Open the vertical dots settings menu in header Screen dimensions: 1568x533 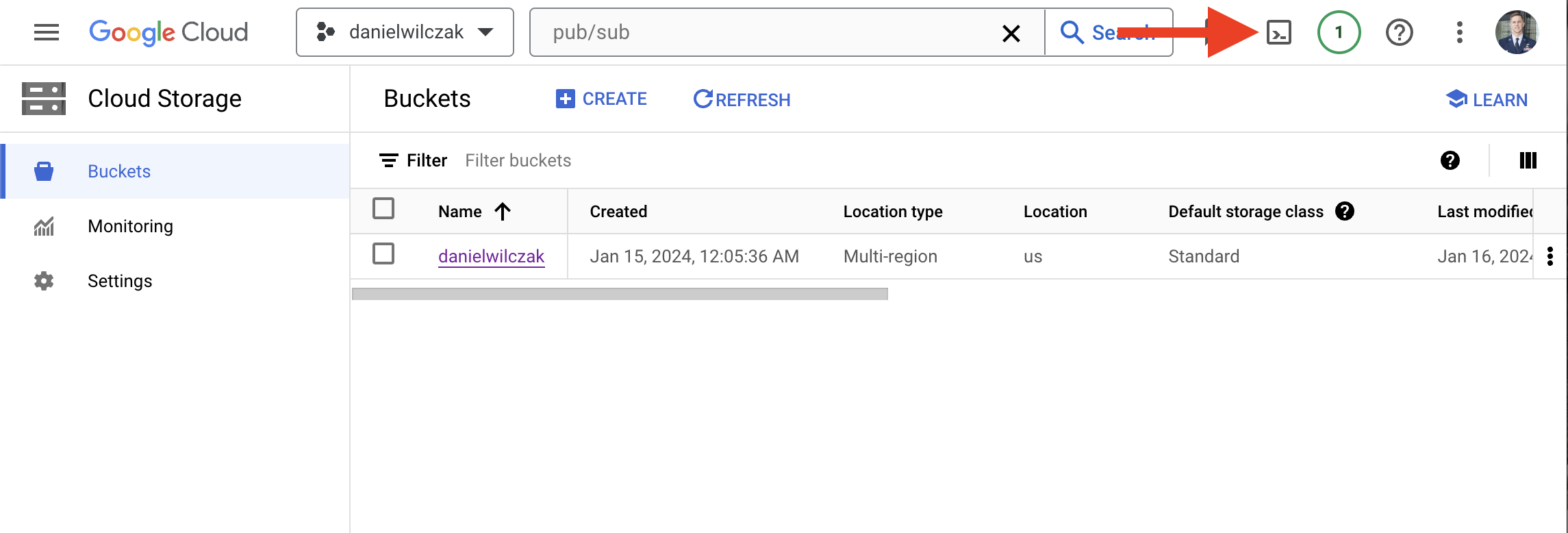[1459, 32]
